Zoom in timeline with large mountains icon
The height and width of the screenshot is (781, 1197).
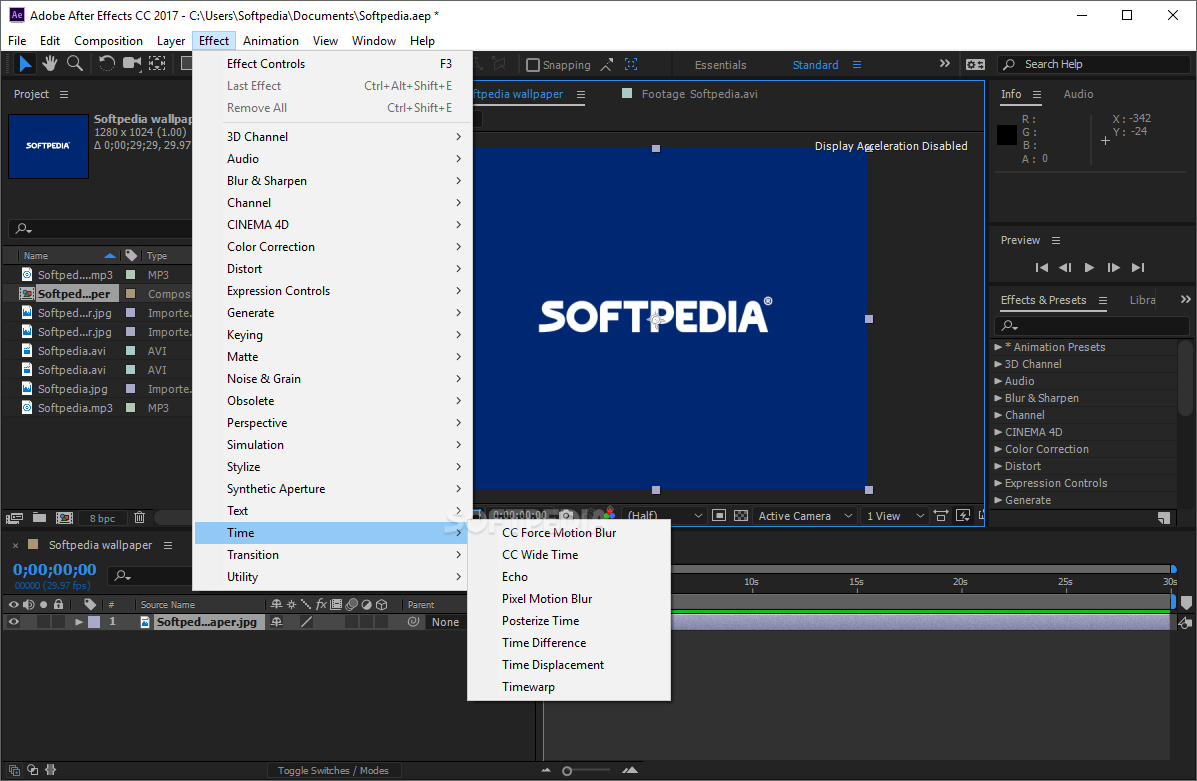pos(630,770)
